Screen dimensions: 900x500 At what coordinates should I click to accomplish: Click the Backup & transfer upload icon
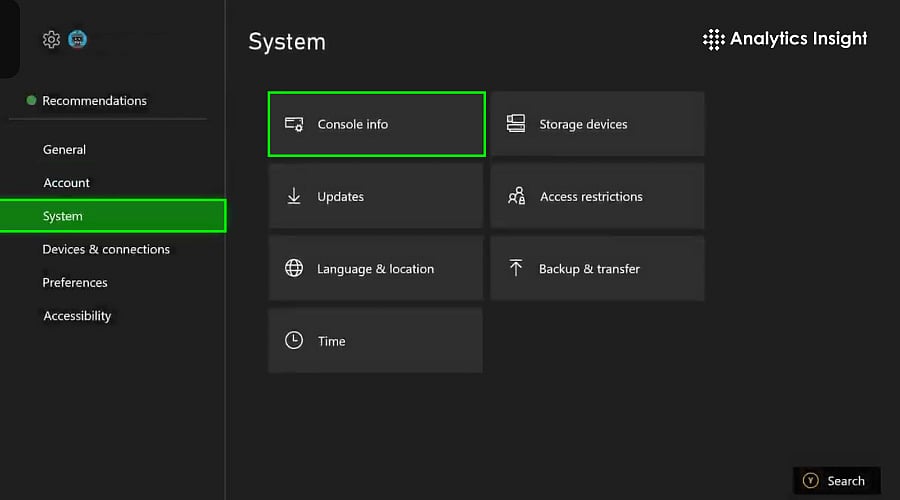point(516,268)
